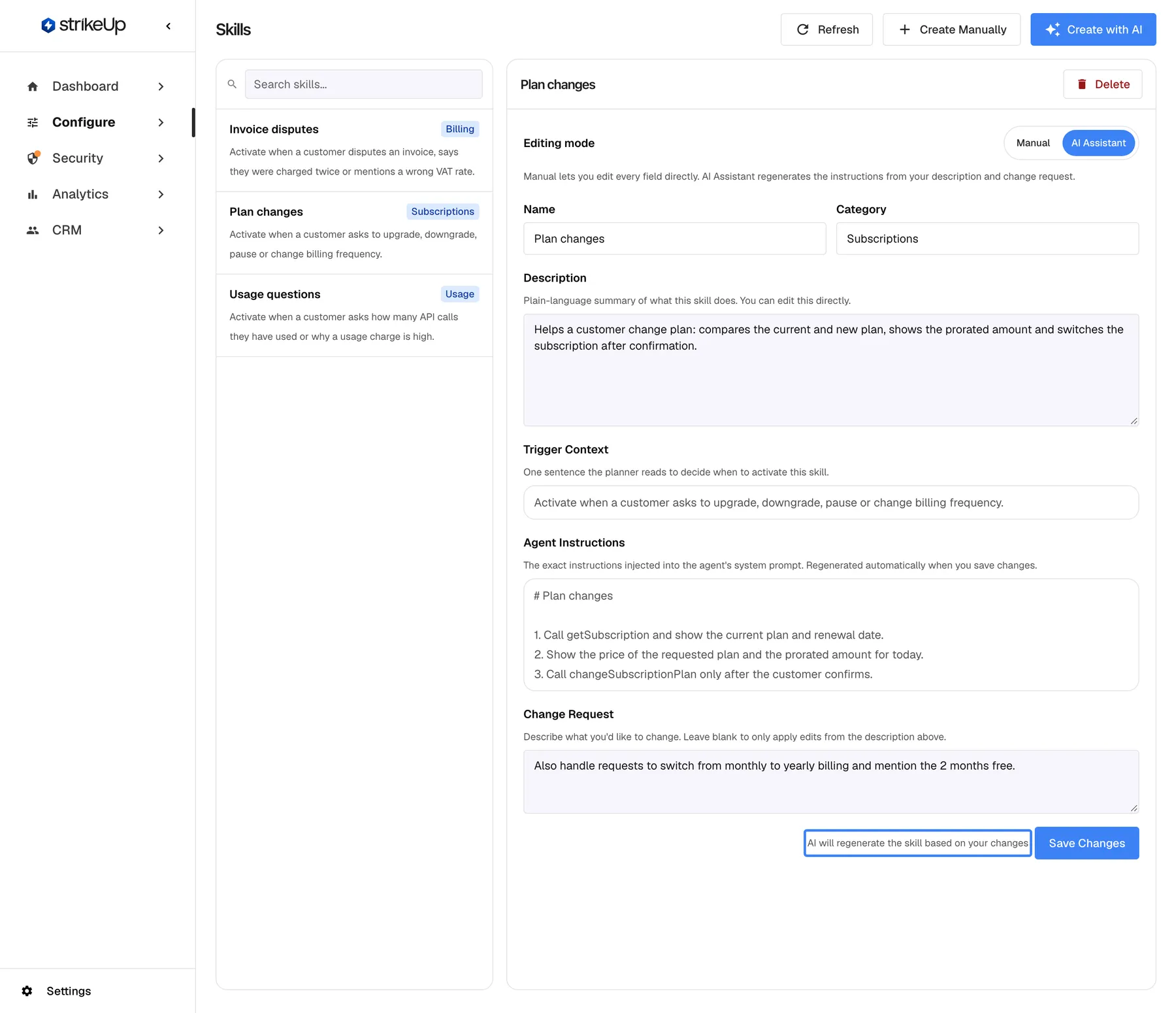Click the search magnifier icon
Viewport: 1176px width, 1013px height.
pos(232,84)
